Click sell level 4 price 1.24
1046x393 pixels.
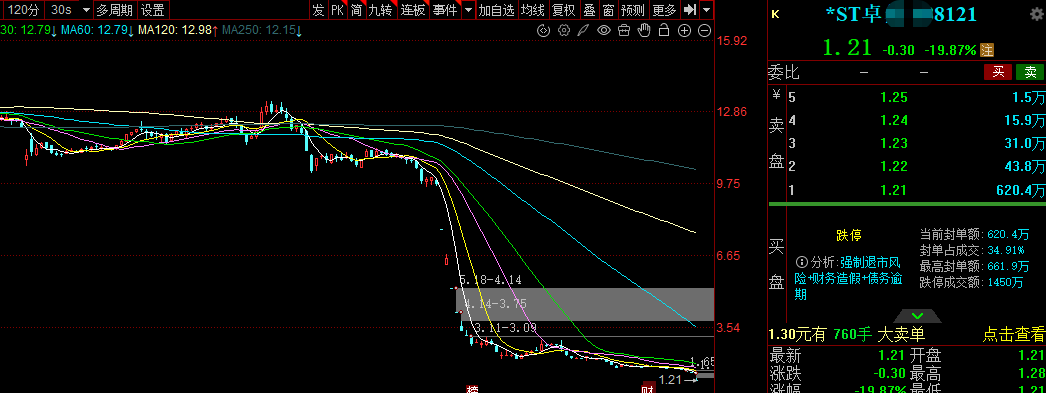tap(893, 121)
